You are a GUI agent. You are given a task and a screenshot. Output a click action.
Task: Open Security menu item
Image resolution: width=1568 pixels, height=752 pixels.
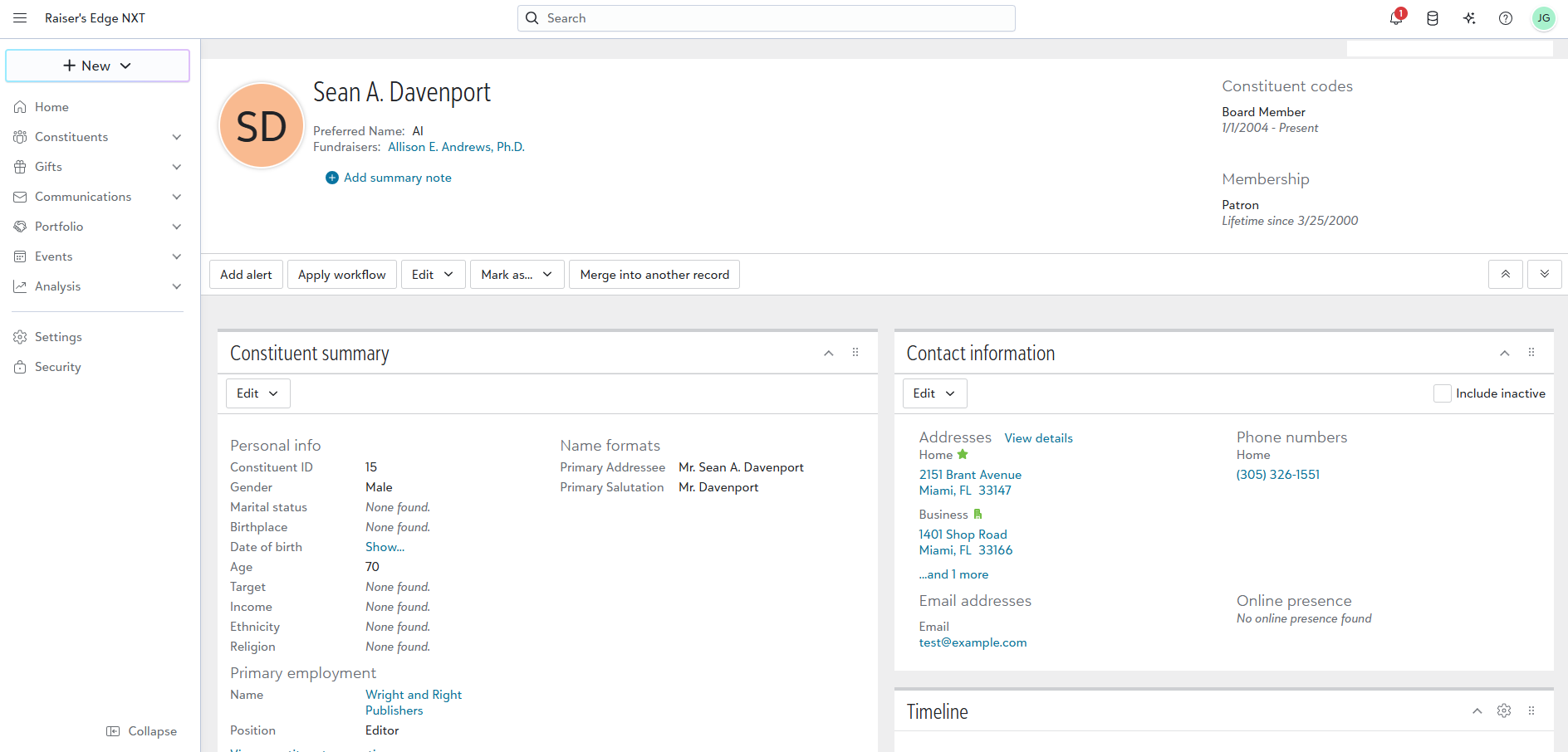click(x=58, y=367)
